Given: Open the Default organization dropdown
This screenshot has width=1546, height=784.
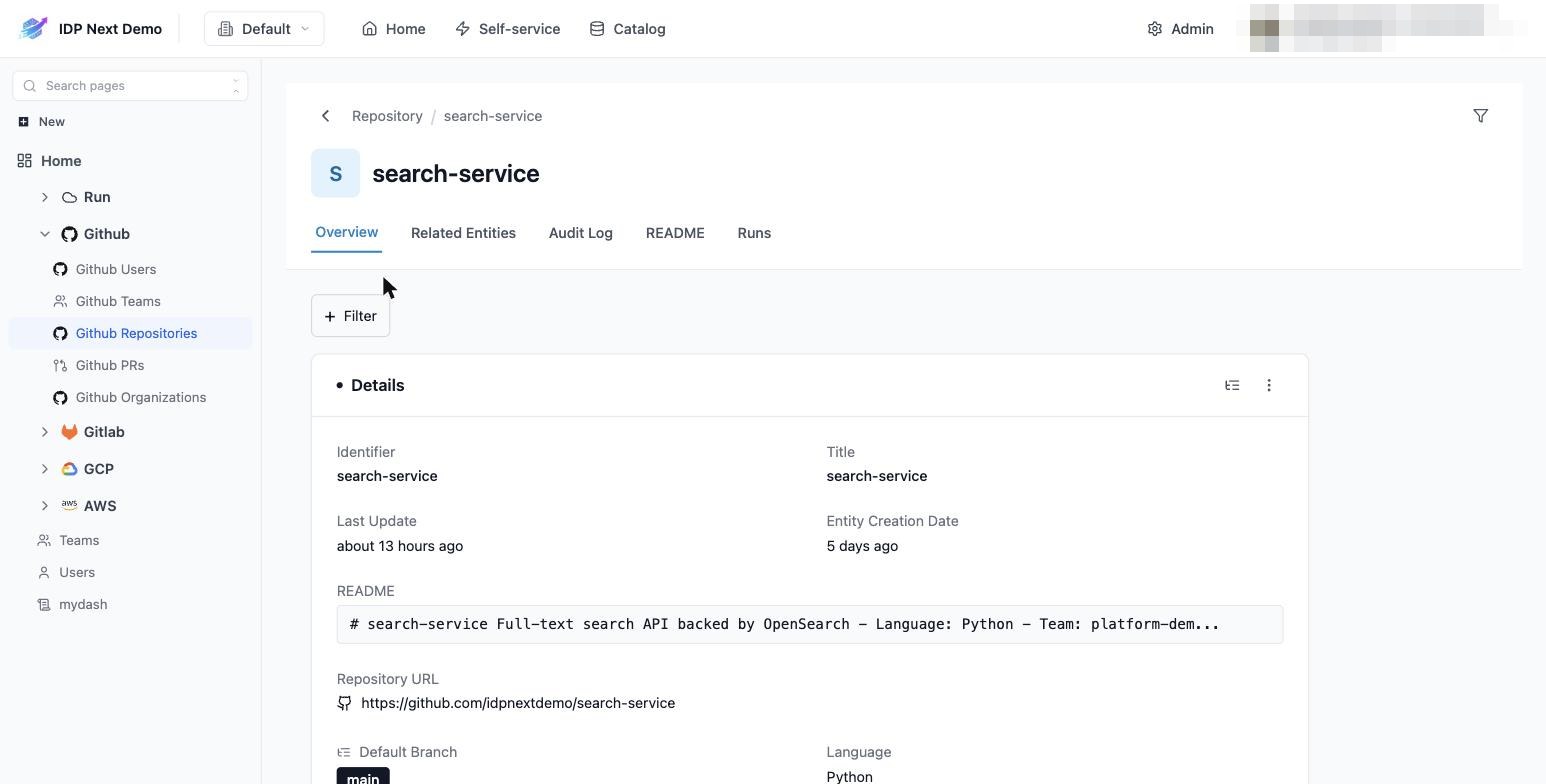Looking at the screenshot, I should click(264, 29).
